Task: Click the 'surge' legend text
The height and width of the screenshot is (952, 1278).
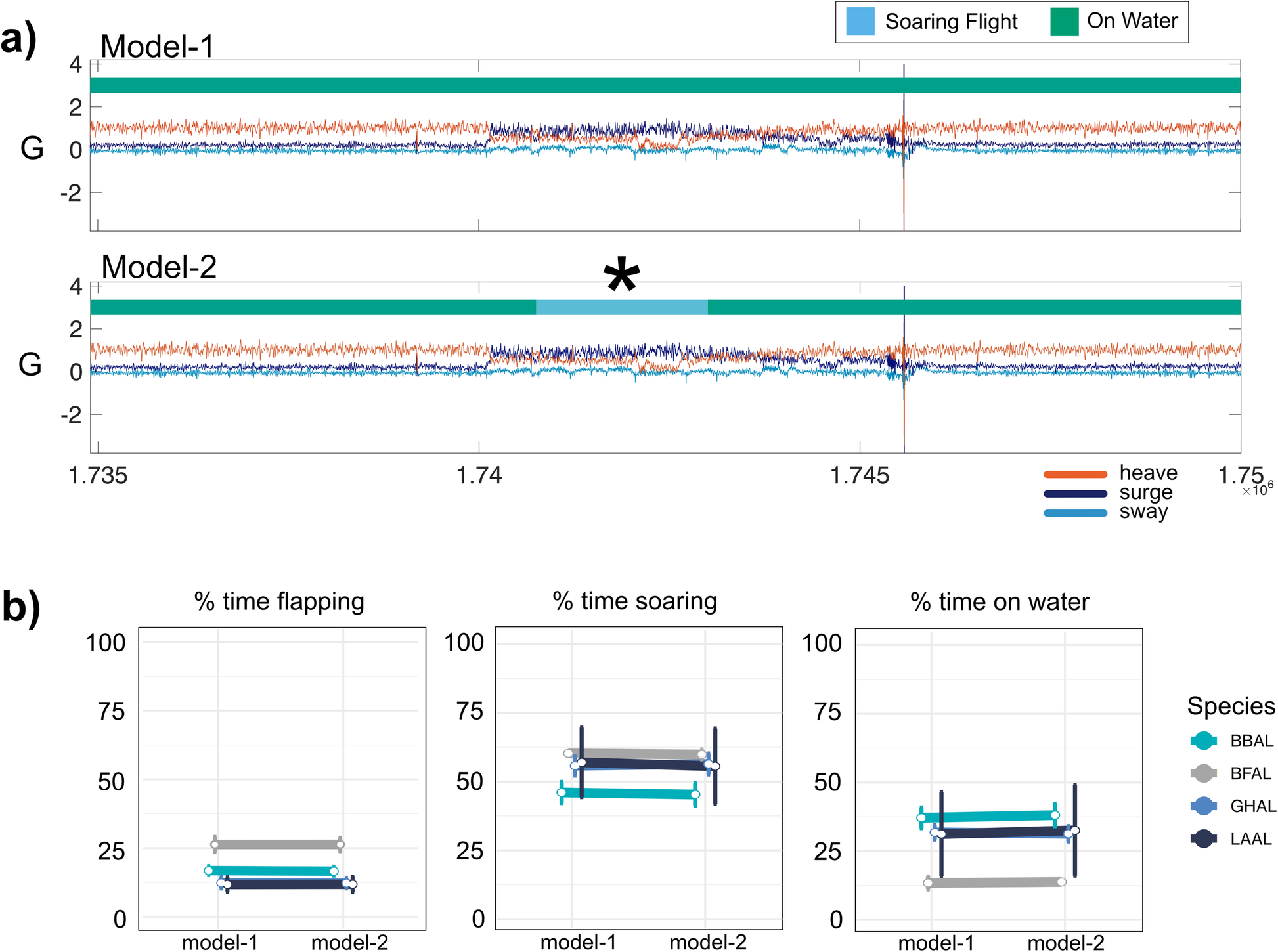Action: click(1146, 492)
